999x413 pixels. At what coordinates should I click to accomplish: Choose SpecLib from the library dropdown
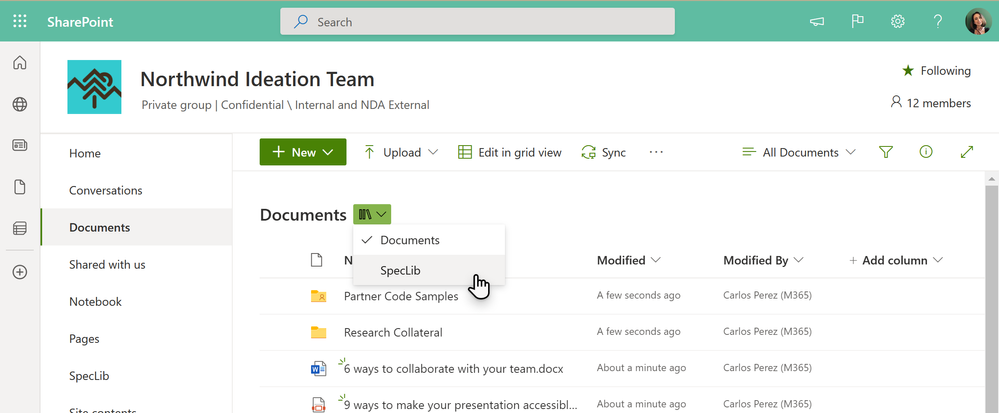pyautogui.click(x=429, y=271)
